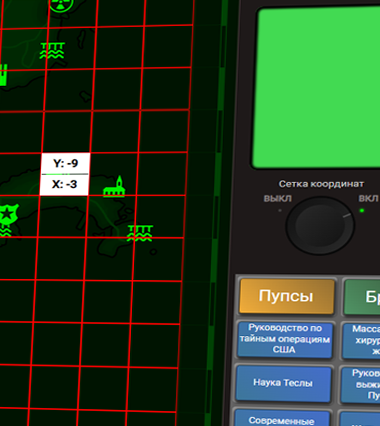380x426 pixels.
Task: Click the Современные button at bottom
Action: coord(282,418)
